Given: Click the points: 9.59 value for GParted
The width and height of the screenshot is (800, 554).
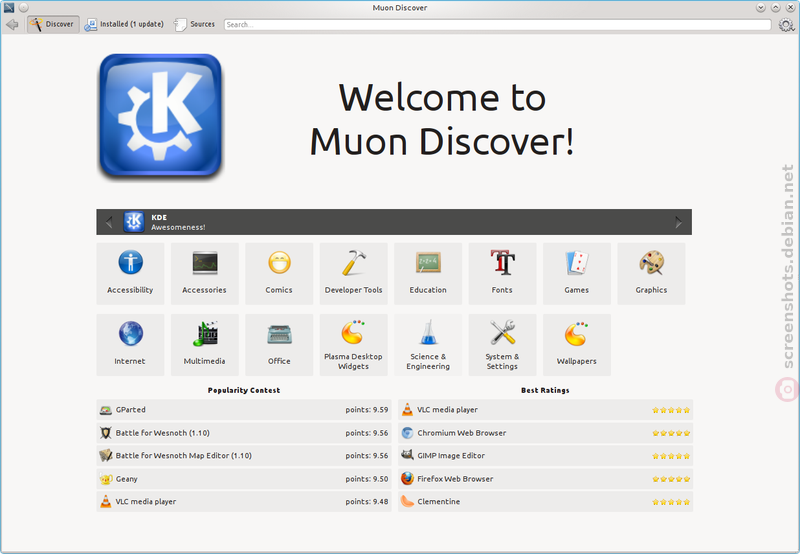Looking at the screenshot, I should point(366,410).
